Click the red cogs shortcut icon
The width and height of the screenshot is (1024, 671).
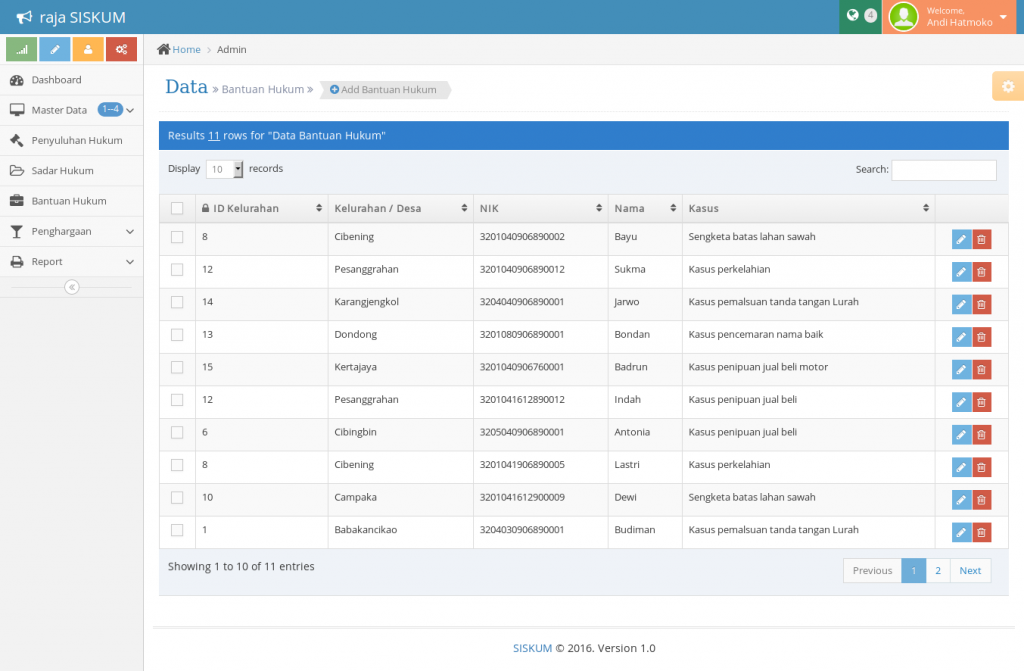[121, 49]
